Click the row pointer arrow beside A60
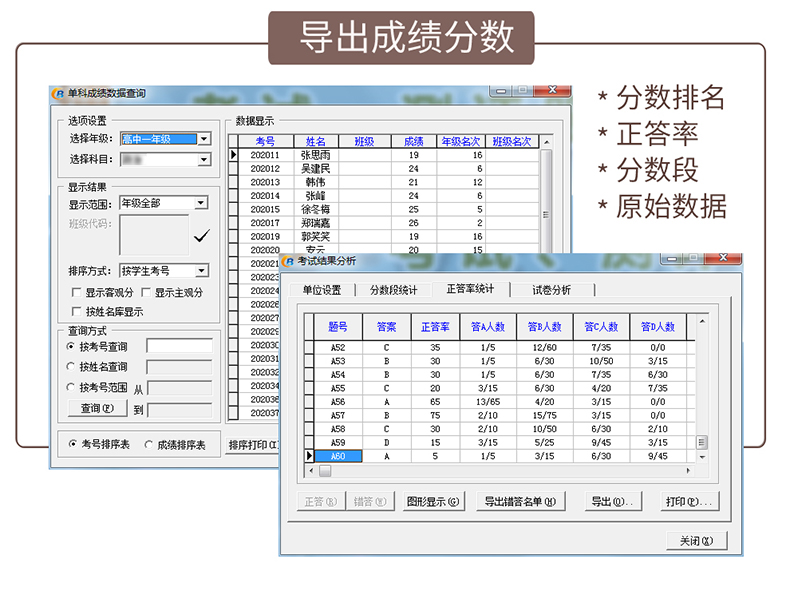 (310, 456)
